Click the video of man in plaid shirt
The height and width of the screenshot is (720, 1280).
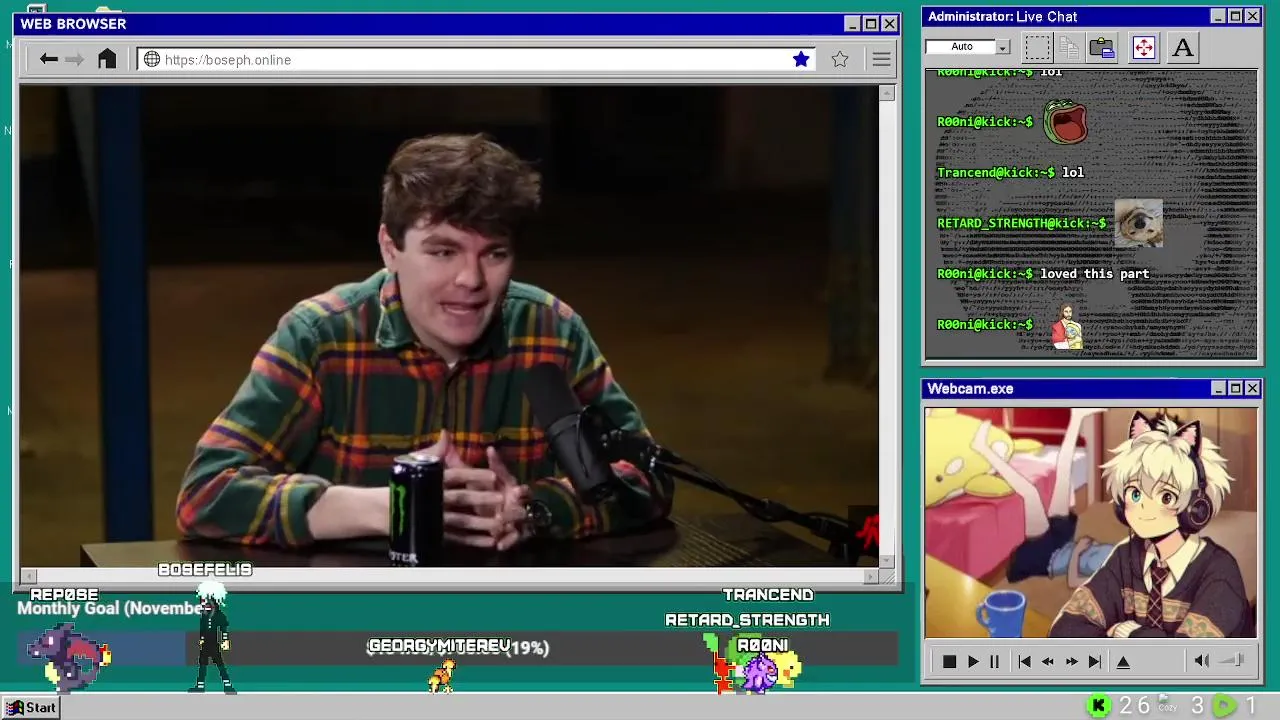[449, 326]
